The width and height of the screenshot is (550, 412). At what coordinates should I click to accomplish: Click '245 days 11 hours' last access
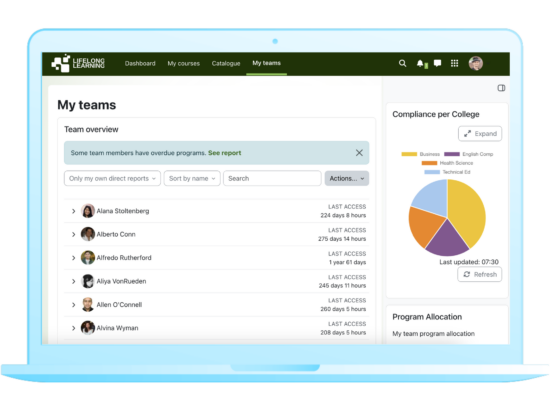click(x=342, y=286)
